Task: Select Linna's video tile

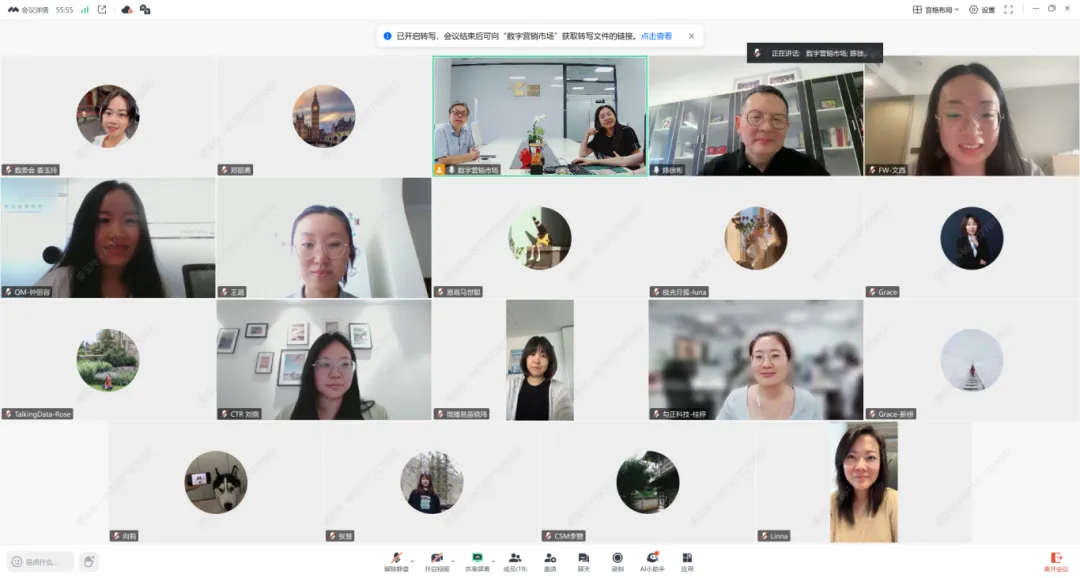Action: pyautogui.click(x=864, y=482)
